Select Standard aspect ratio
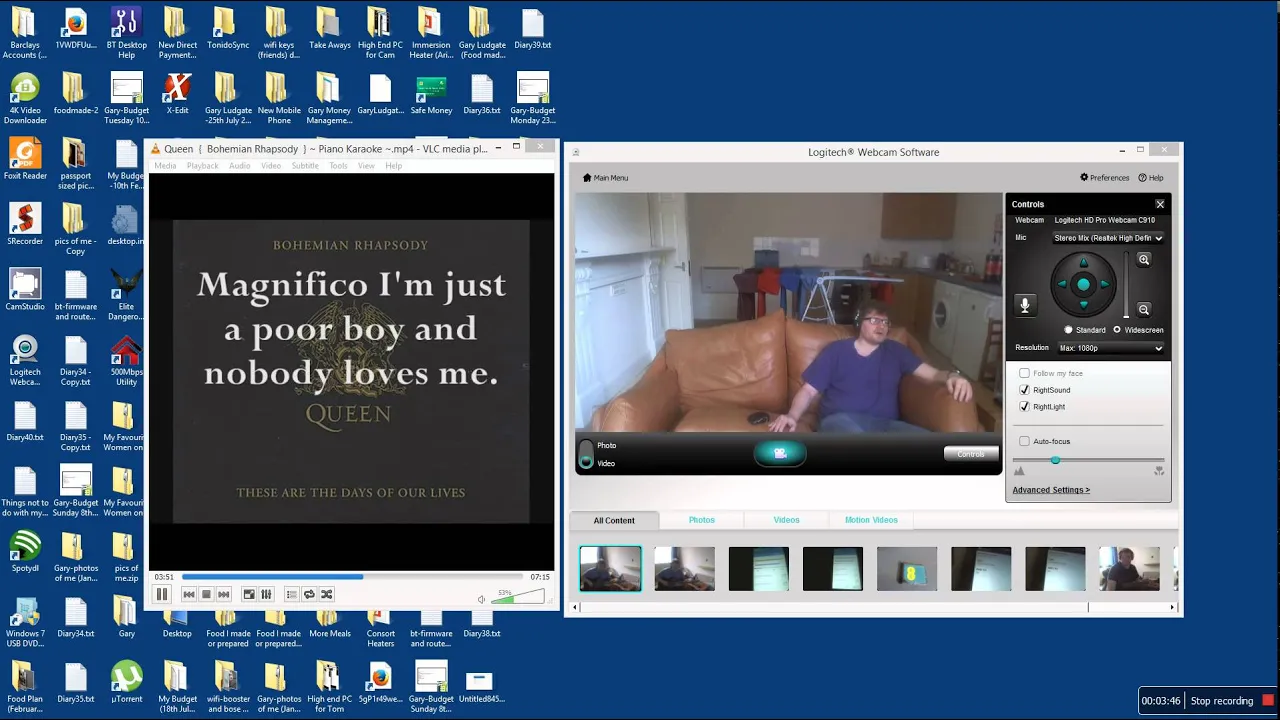Viewport: 1280px width, 720px height. click(x=1068, y=330)
